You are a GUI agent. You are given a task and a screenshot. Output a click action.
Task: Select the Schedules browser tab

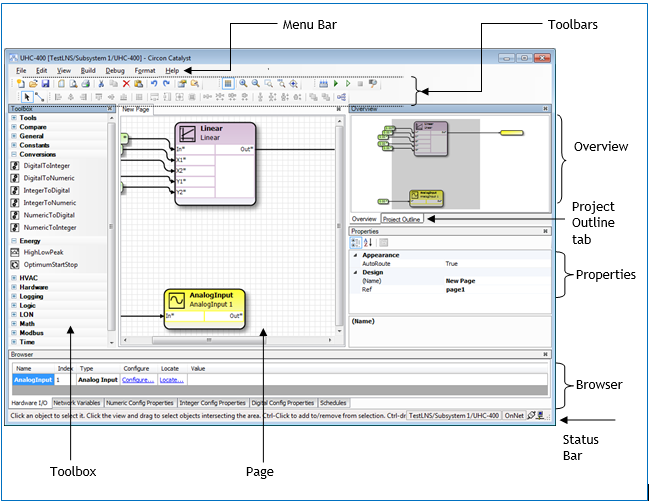333,403
